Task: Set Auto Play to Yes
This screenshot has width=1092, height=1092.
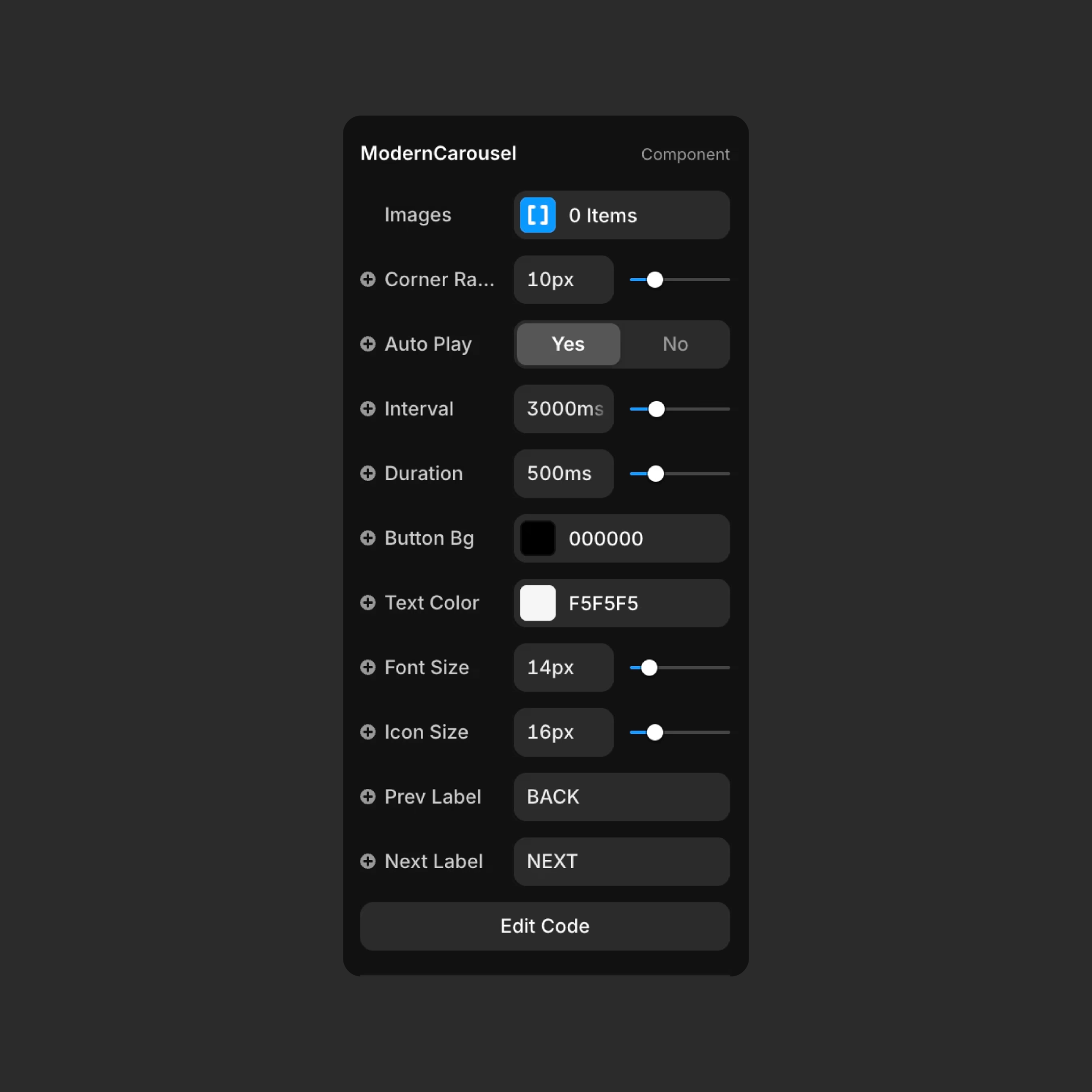Action: [x=568, y=344]
